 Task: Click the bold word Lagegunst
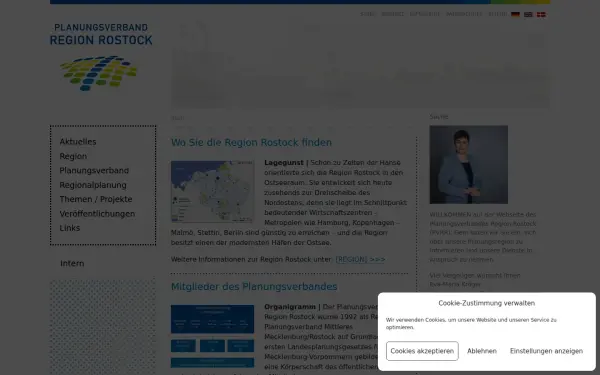[x=284, y=163]
